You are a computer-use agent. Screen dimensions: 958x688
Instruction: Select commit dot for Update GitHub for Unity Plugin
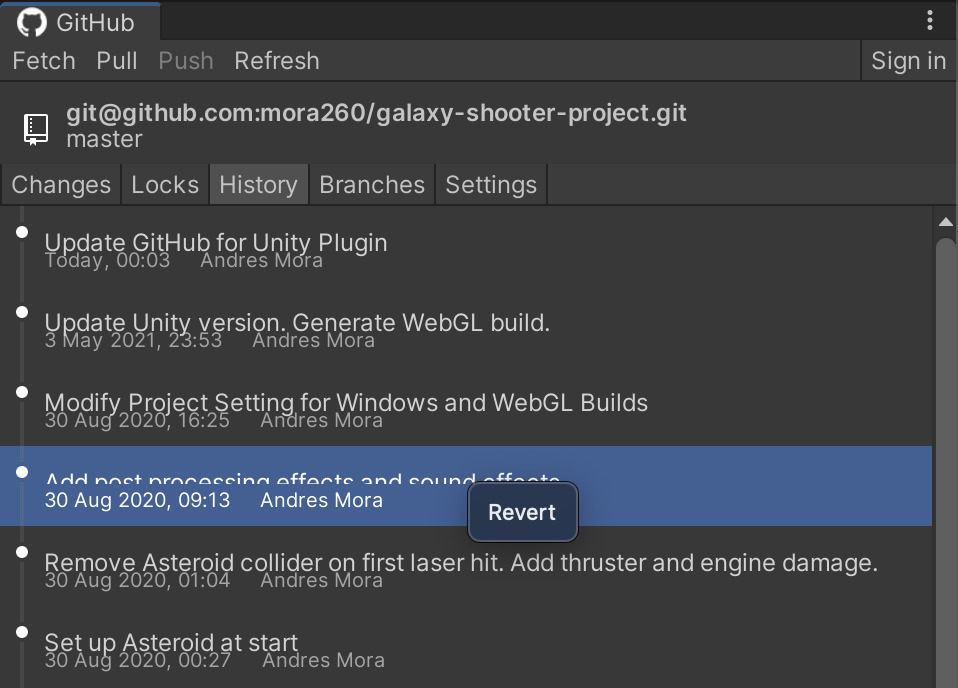22,232
